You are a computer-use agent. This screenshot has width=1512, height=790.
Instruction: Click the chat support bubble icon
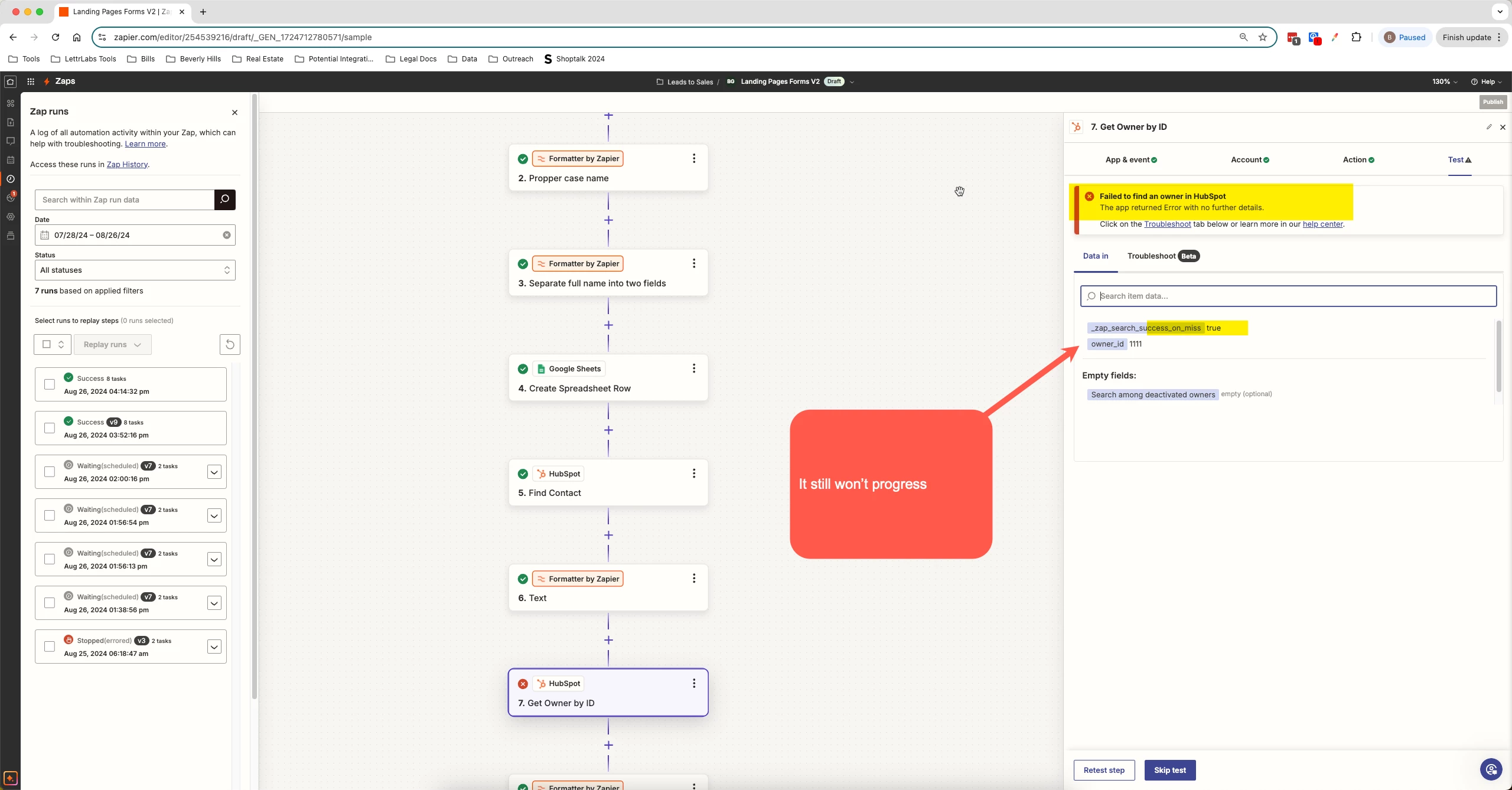pyautogui.click(x=1491, y=769)
